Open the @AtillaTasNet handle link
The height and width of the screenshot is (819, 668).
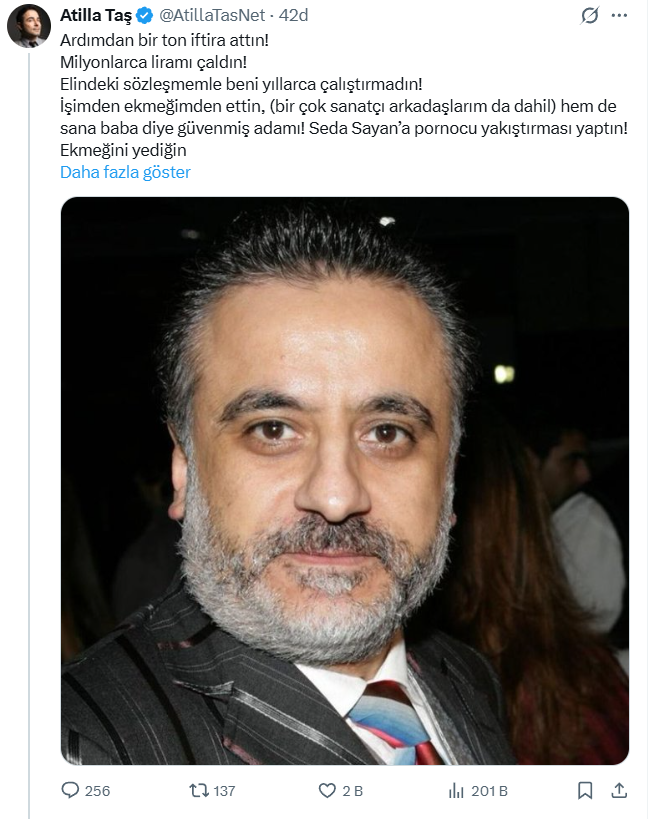[212, 16]
